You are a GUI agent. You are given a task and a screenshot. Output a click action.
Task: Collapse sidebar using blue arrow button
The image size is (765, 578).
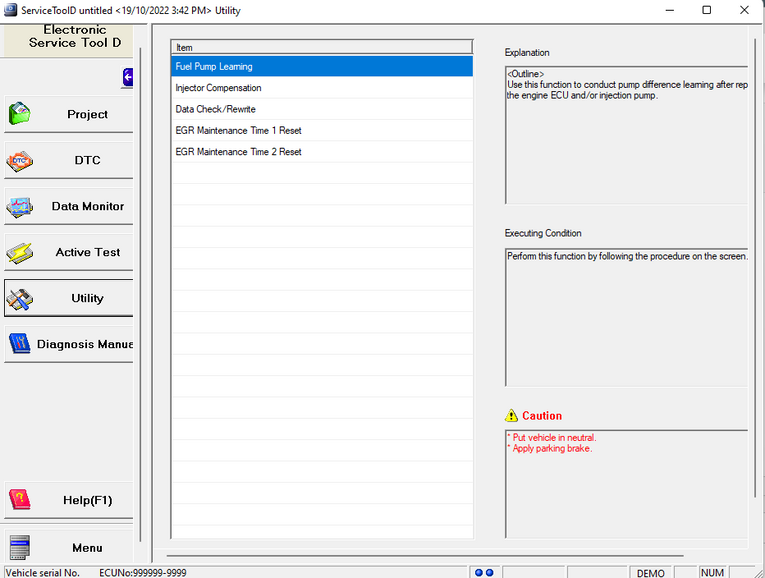(128, 76)
